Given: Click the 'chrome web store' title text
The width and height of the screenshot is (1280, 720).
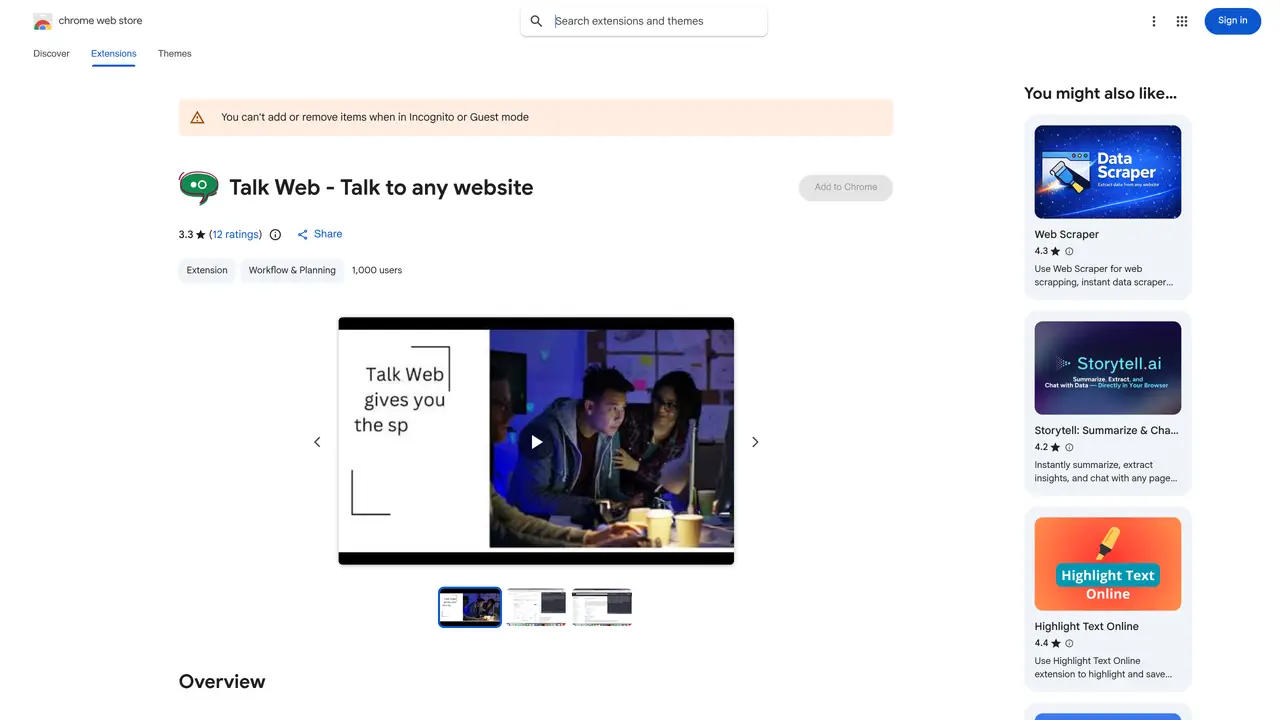Looking at the screenshot, I should point(100,21).
